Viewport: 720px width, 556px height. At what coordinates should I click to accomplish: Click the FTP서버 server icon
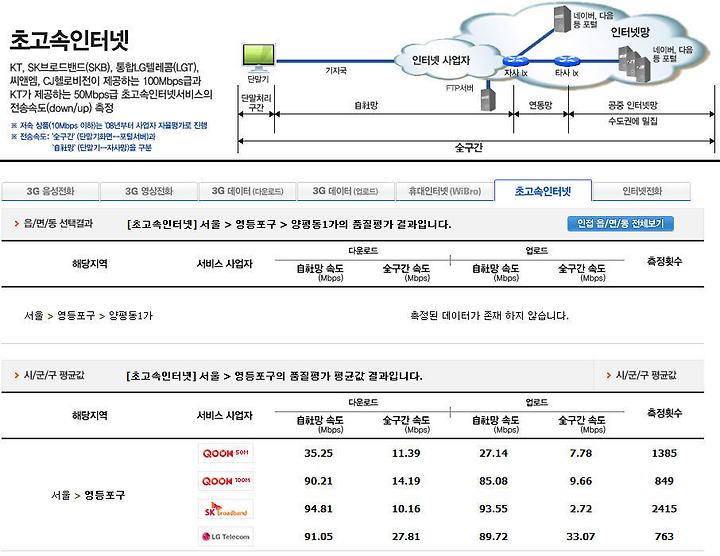pyautogui.click(x=488, y=99)
